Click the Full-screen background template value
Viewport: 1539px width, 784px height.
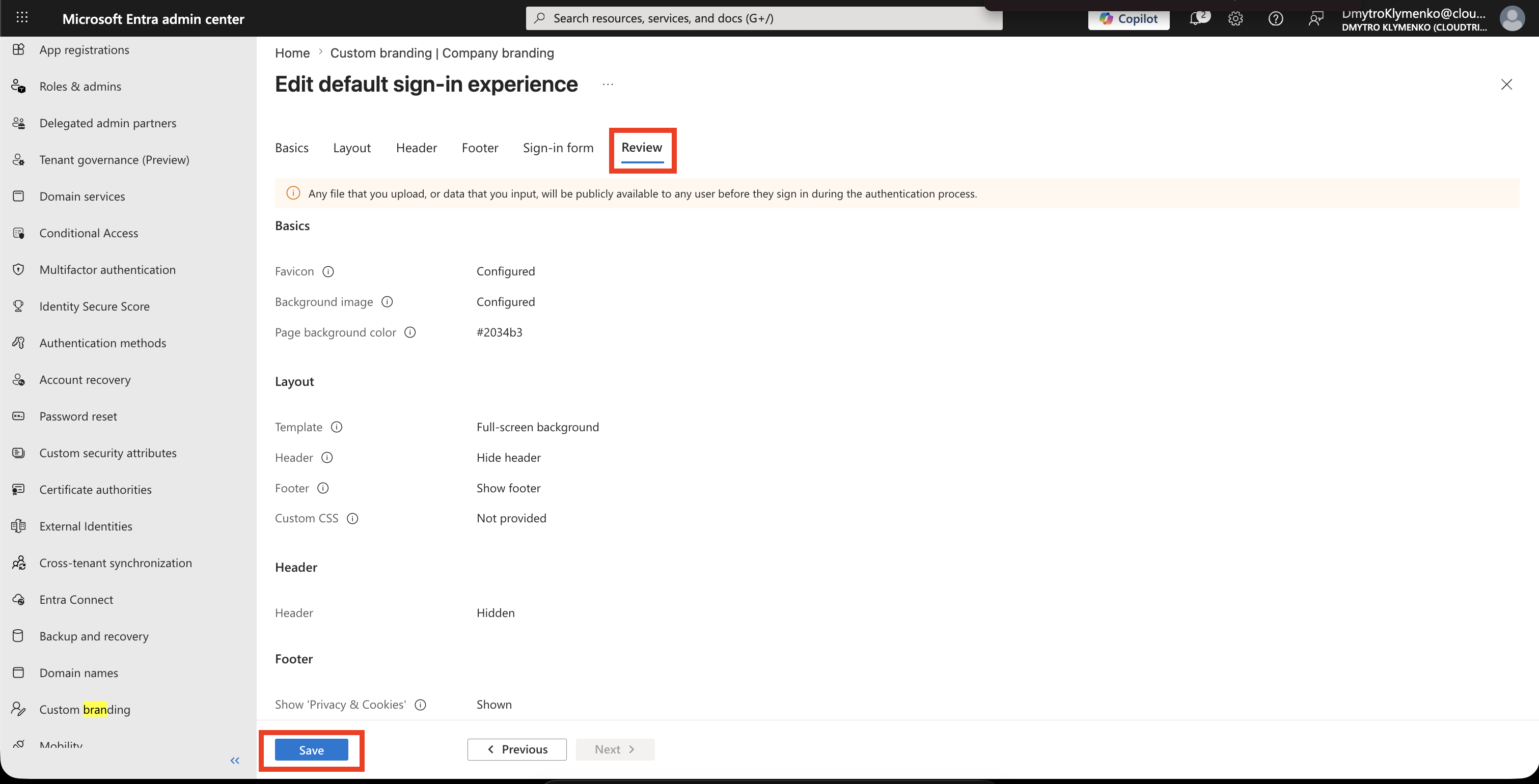pos(538,428)
